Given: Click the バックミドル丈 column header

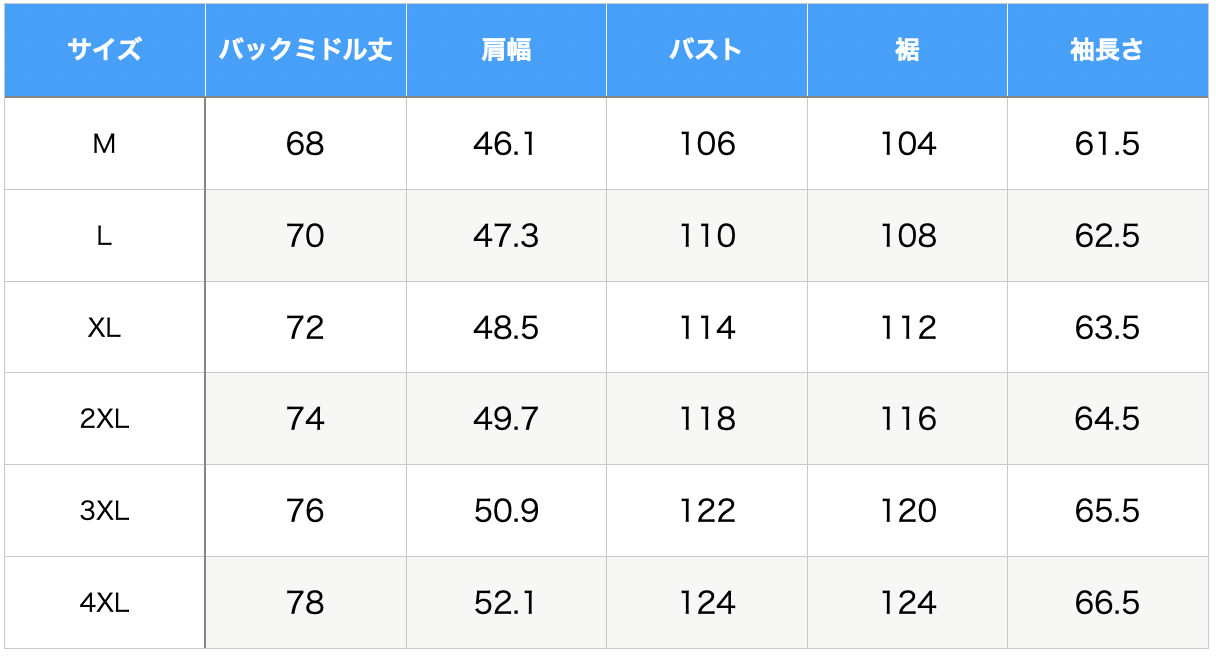Looking at the screenshot, I should point(306,50).
